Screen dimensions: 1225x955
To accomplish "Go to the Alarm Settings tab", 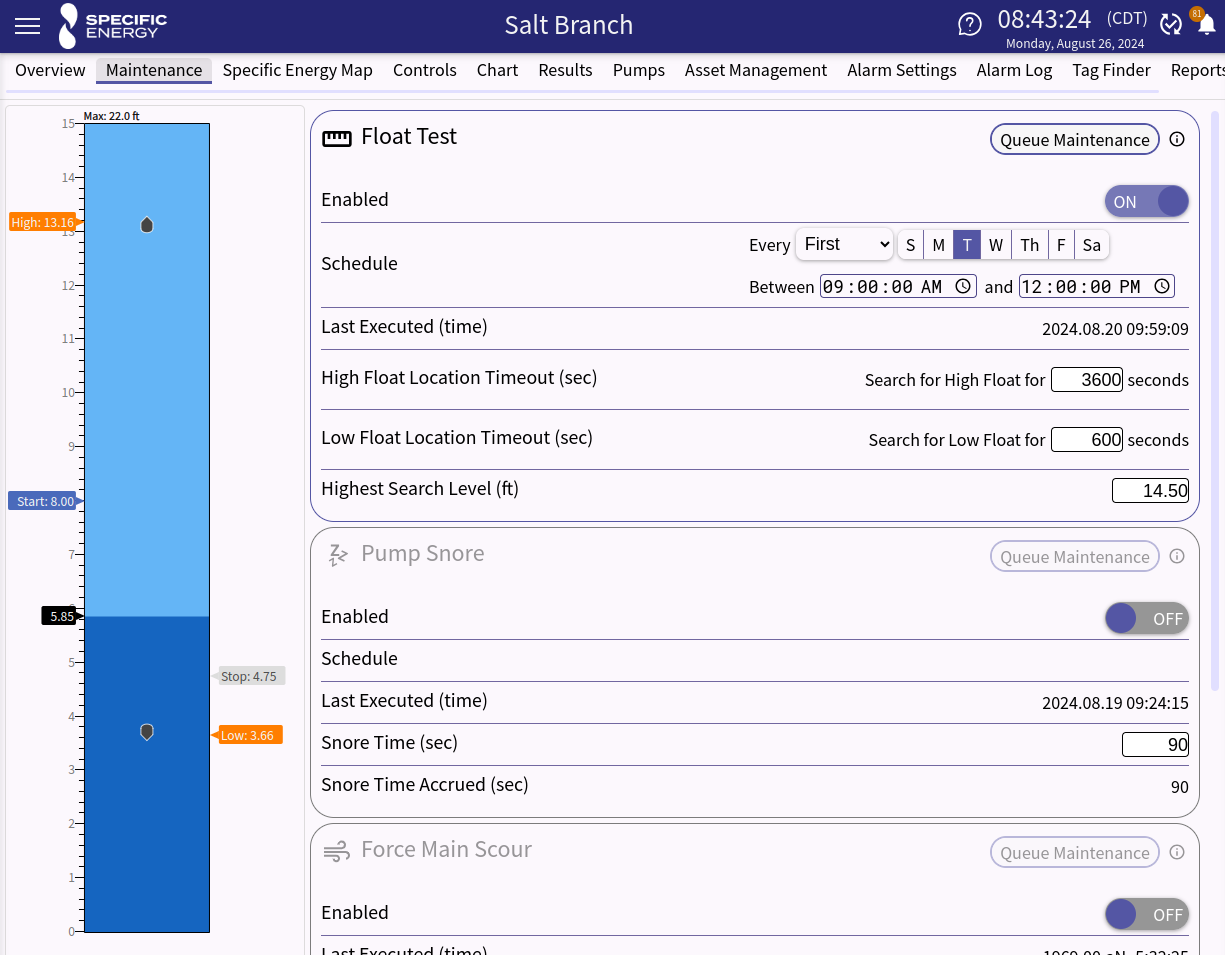I will tap(902, 70).
